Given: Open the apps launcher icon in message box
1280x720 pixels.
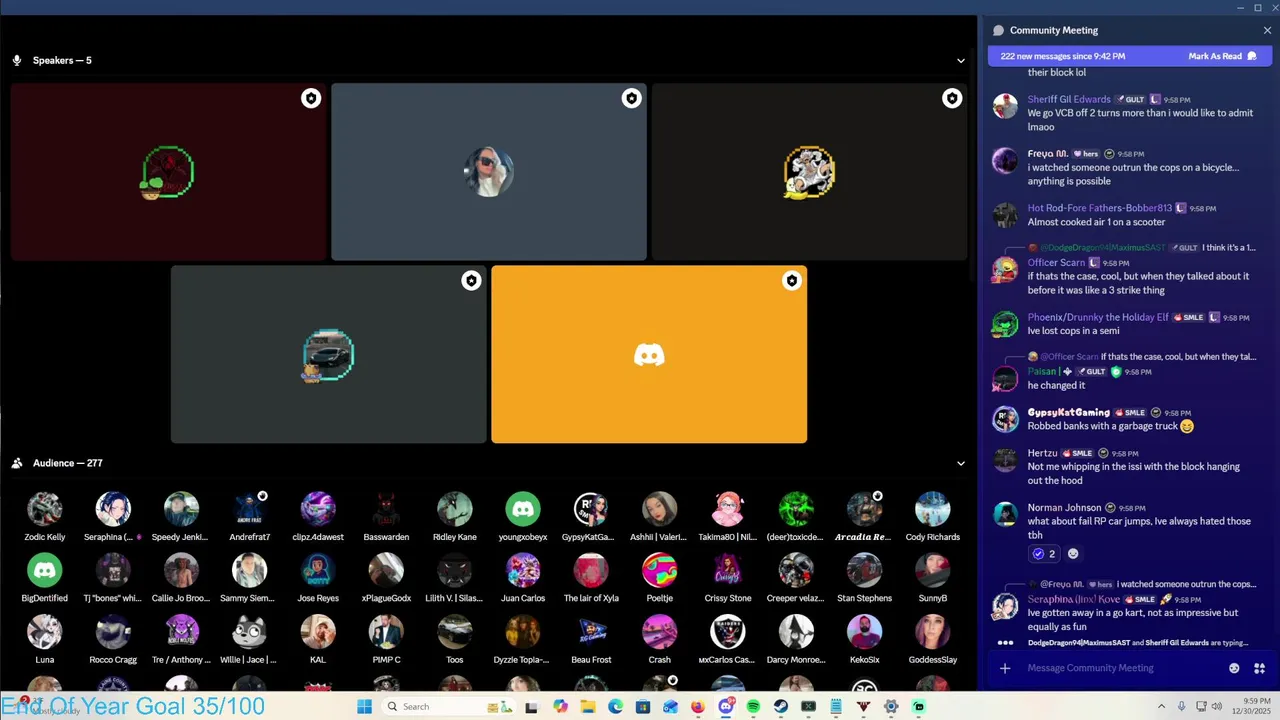Looking at the screenshot, I should point(1260,668).
